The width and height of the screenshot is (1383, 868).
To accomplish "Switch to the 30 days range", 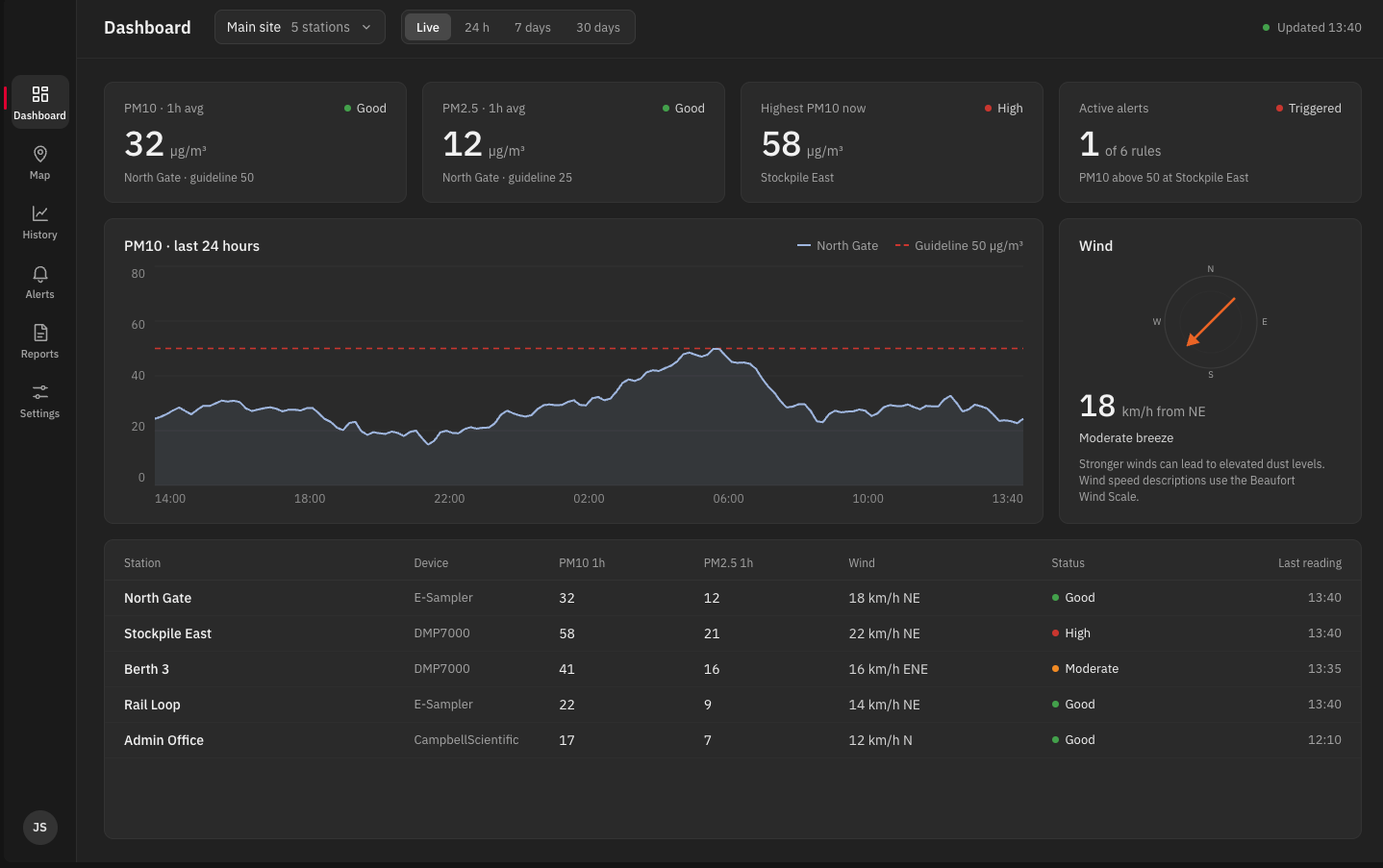I will click(x=598, y=27).
